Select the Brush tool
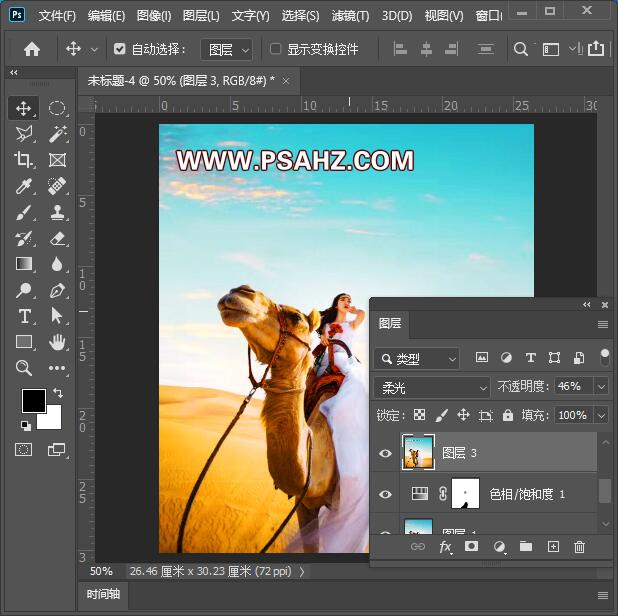 24,212
